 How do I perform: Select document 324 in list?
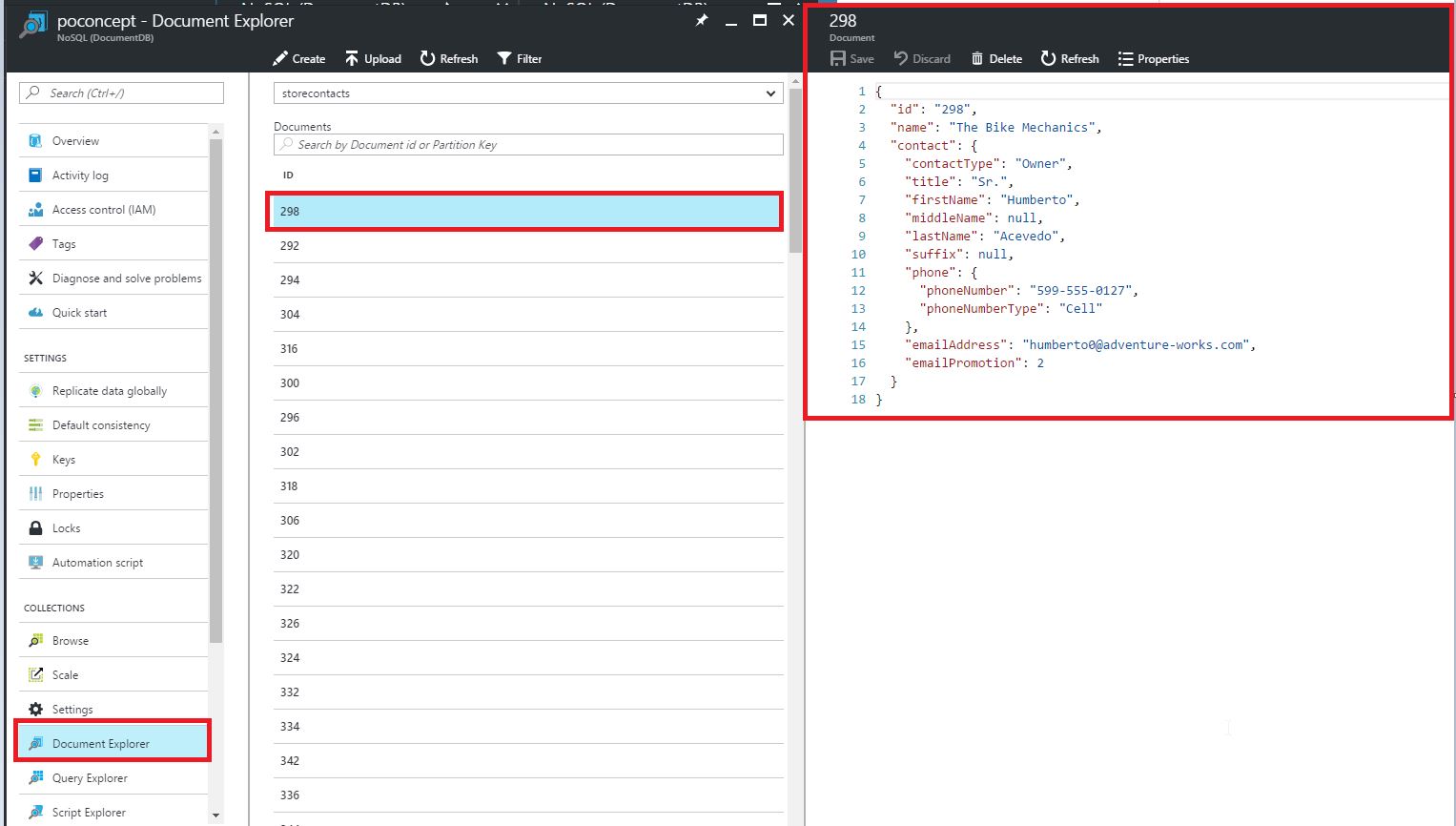[x=528, y=658]
